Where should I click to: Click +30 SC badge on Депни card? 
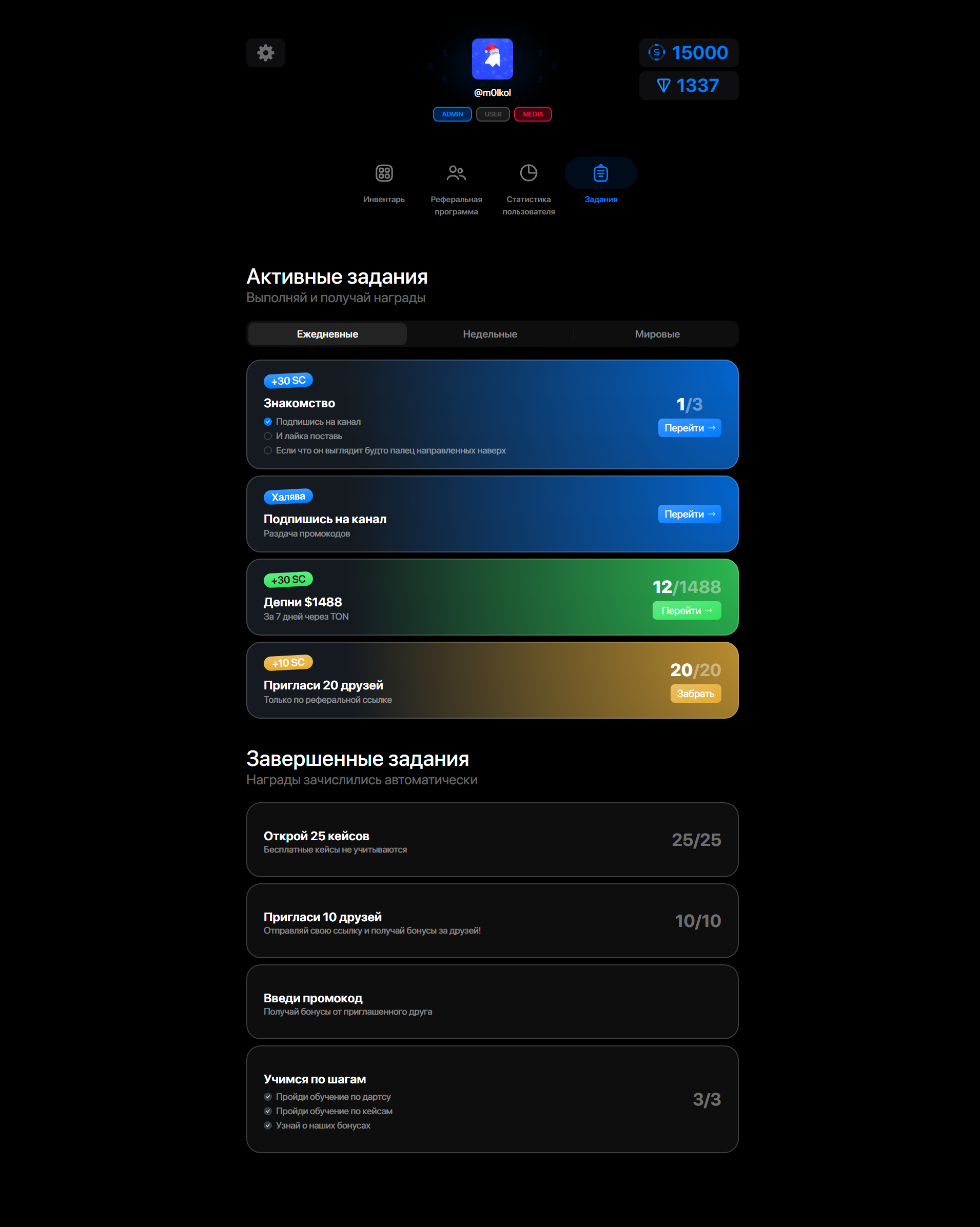tap(288, 580)
